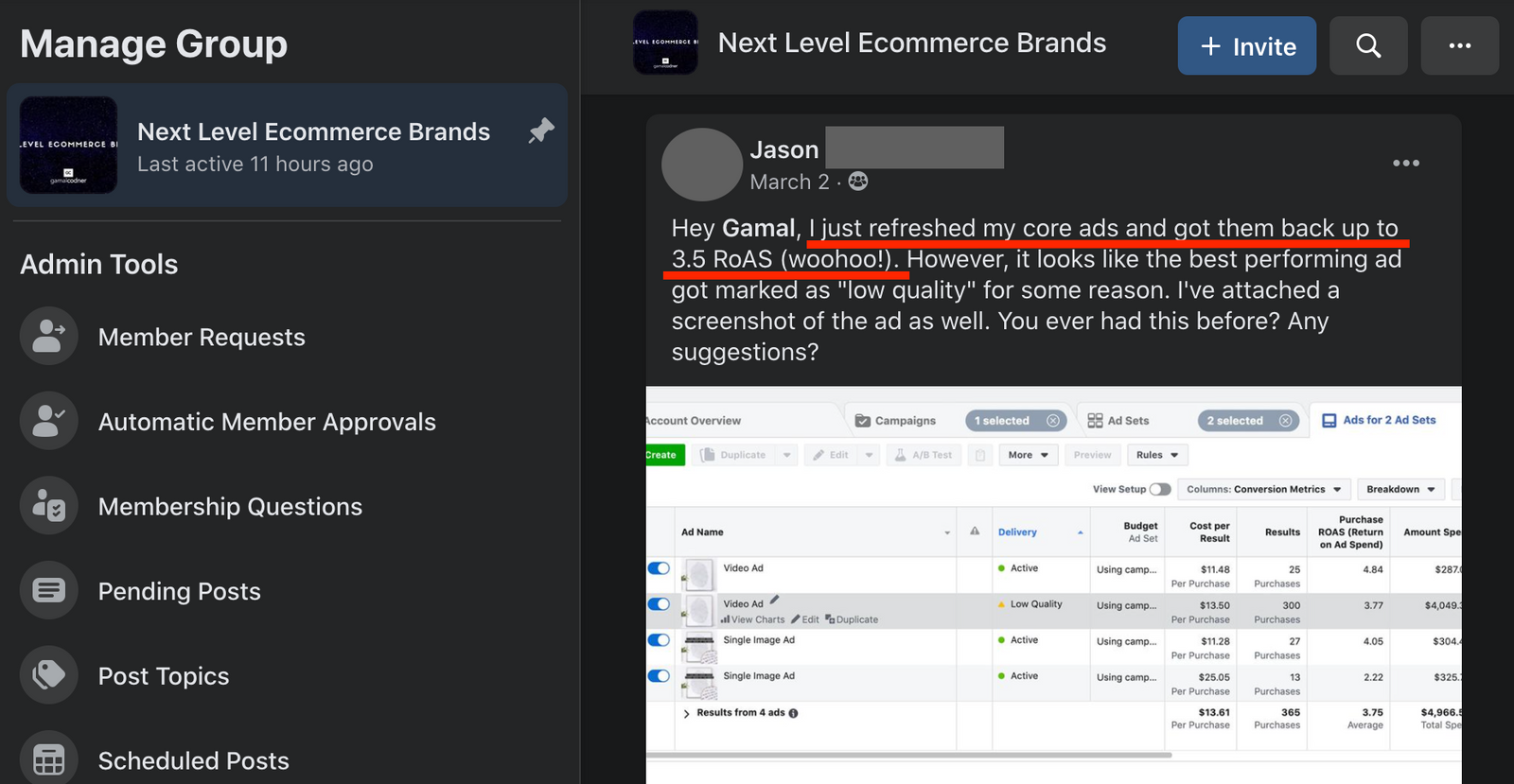Click the blue Invite button
The image size is (1514, 784).
(x=1246, y=45)
